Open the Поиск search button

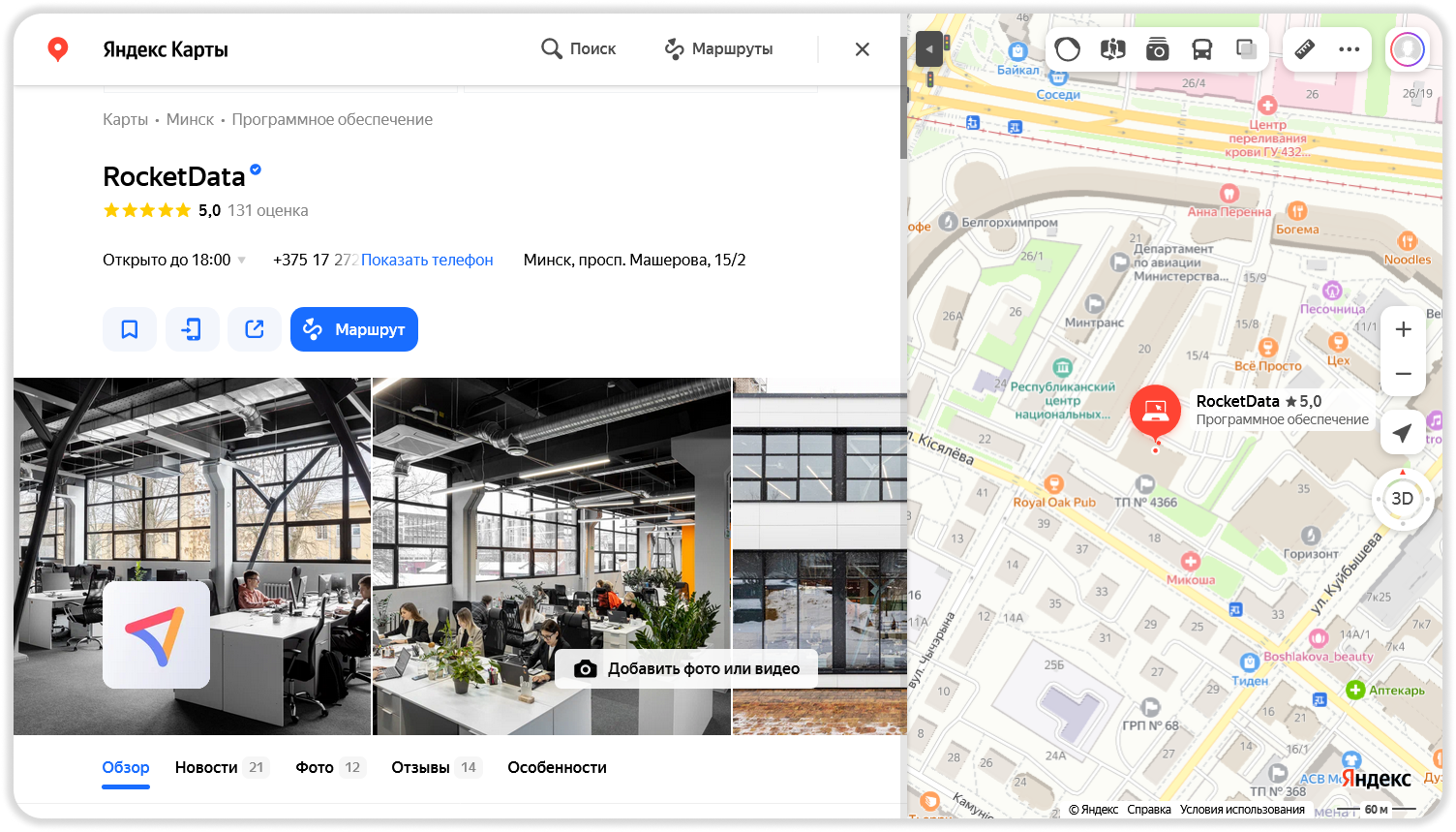(579, 48)
